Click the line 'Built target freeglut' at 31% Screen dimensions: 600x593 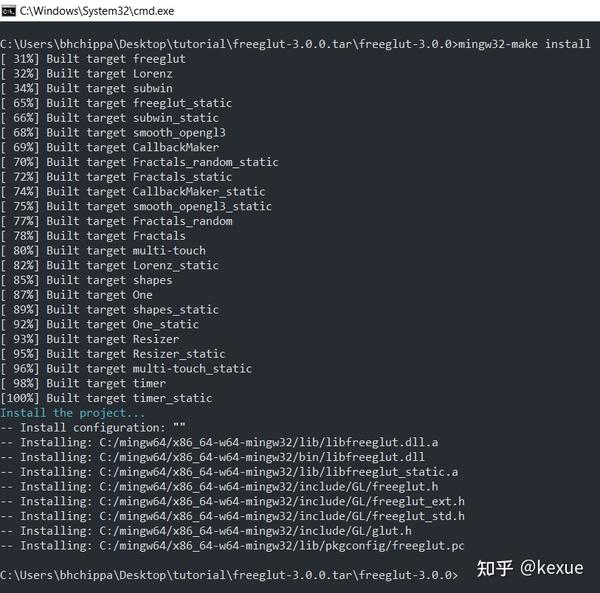pyautogui.click(x=93, y=59)
